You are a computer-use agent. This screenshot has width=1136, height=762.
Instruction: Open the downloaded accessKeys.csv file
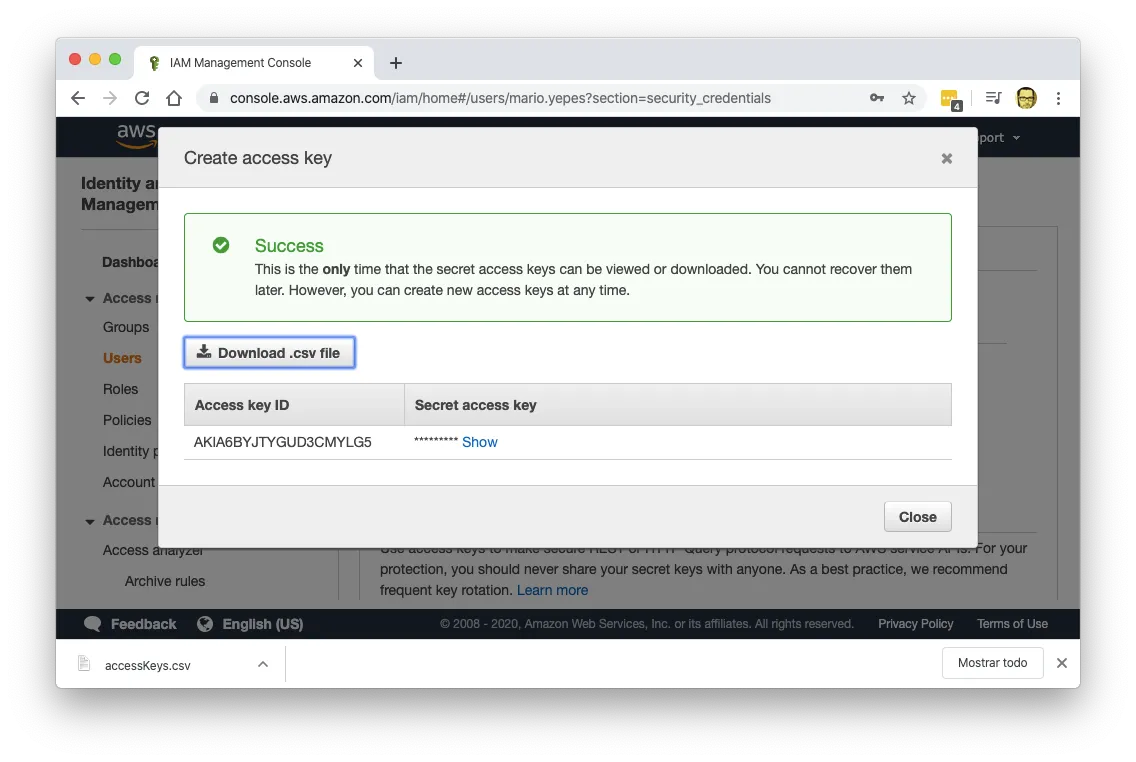click(x=148, y=666)
